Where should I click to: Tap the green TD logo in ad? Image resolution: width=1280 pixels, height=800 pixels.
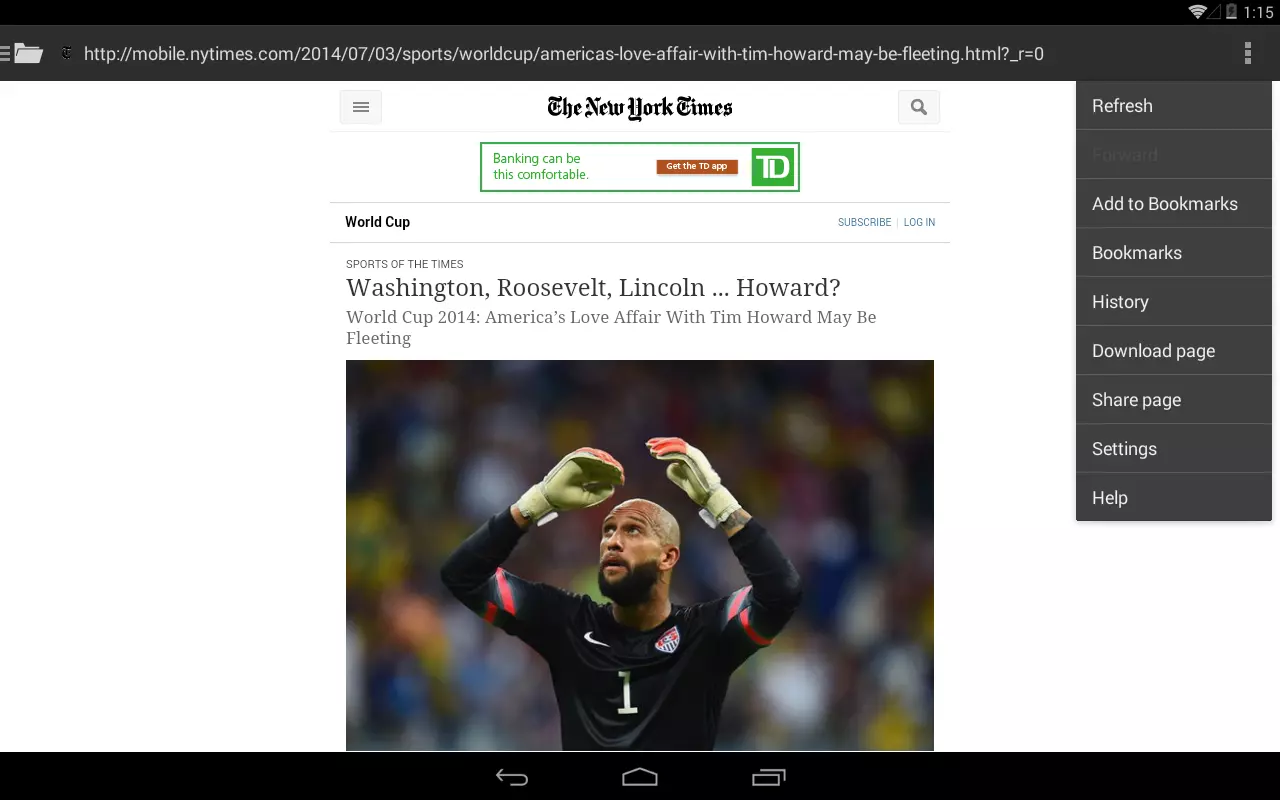click(x=773, y=167)
